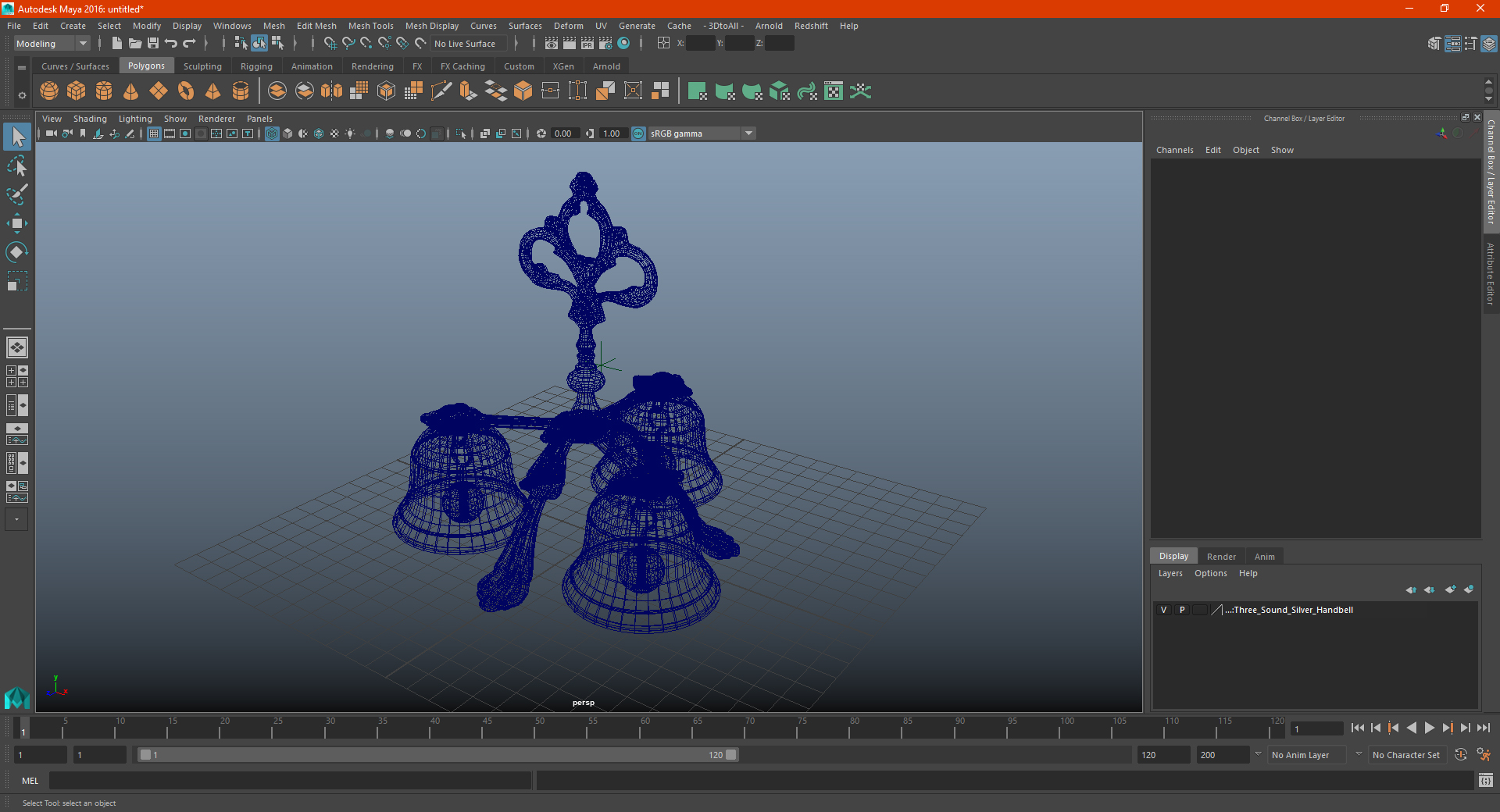The image size is (1500, 812).
Task: Select the Paint selection tool
Action: [x=16, y=194]
